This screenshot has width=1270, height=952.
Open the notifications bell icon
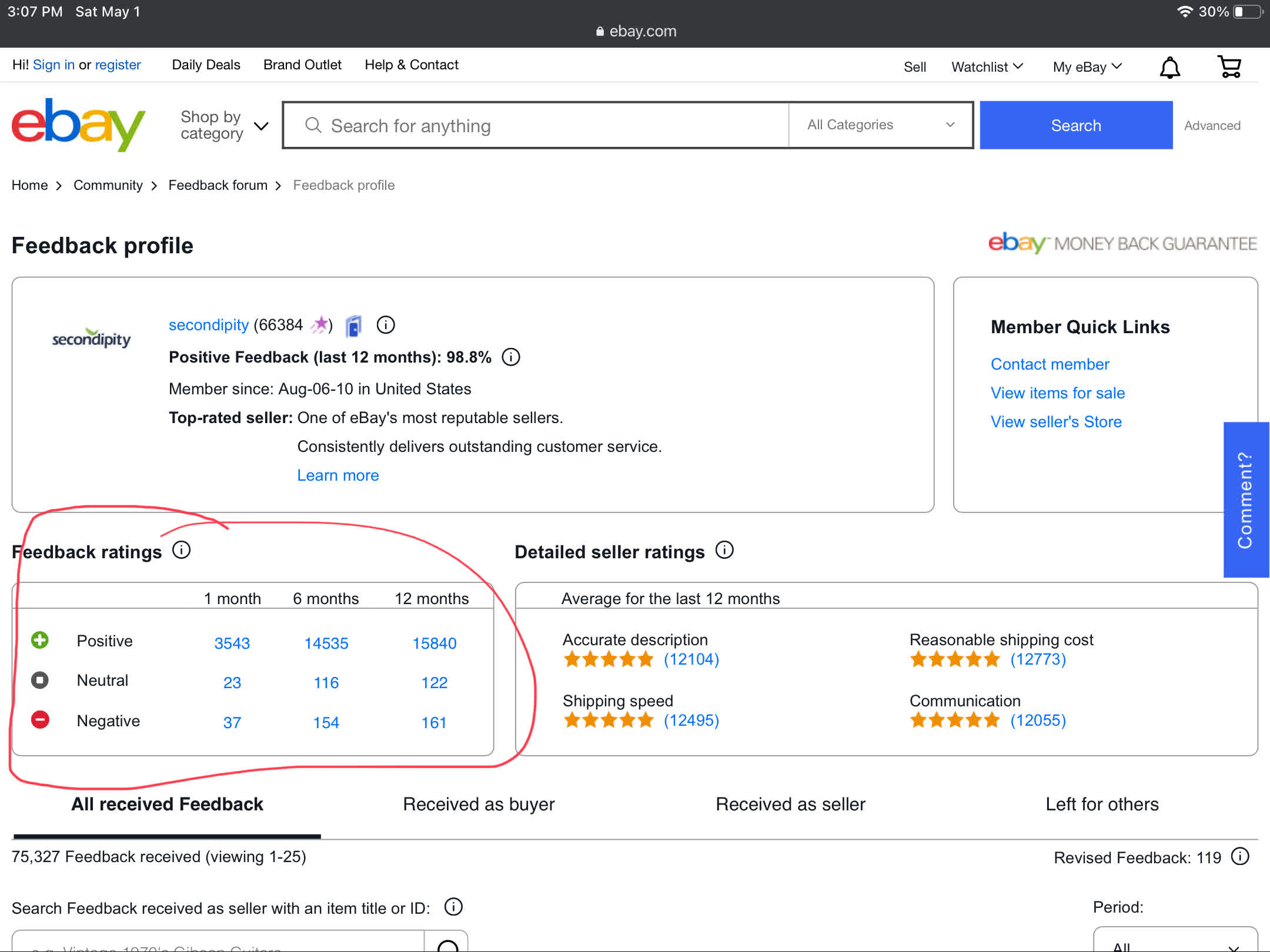[x=1169, y=68]
